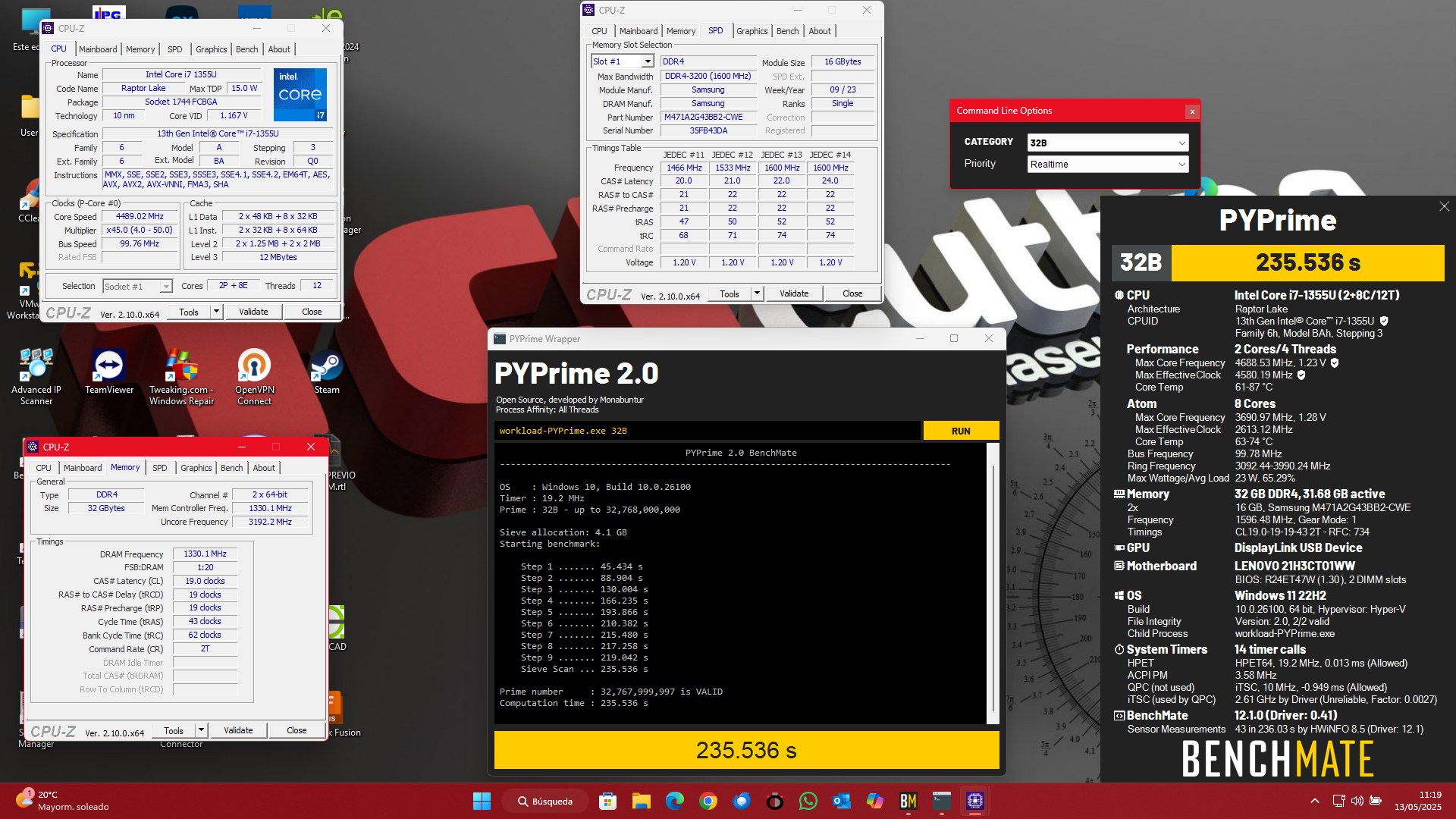Open the Socket #1 selection dropdown

point(137,287)
